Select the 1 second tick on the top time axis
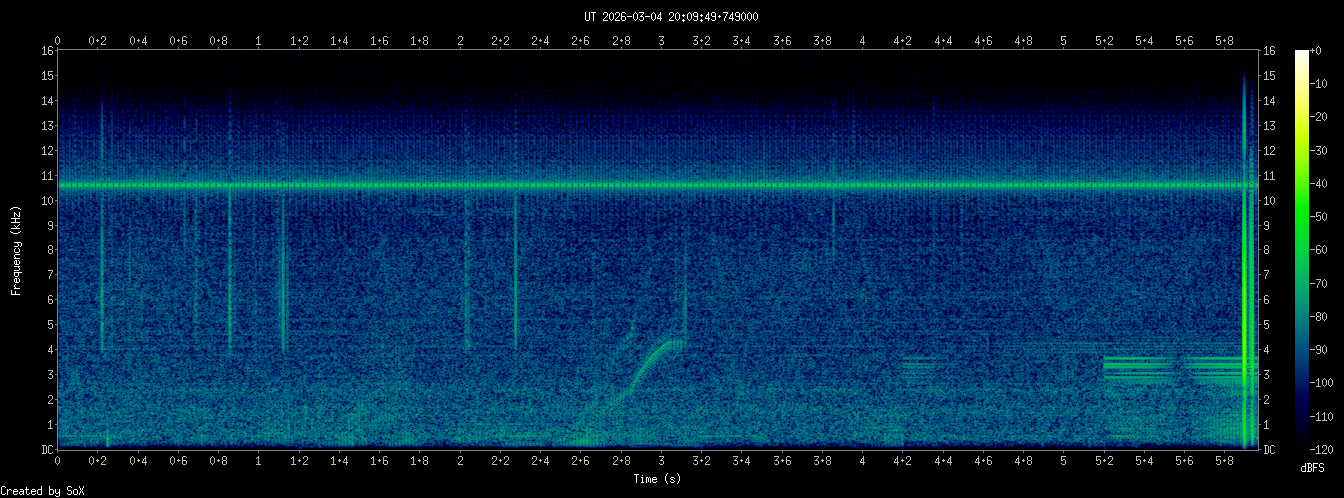The image size is (1344, 498). (259, 40)
